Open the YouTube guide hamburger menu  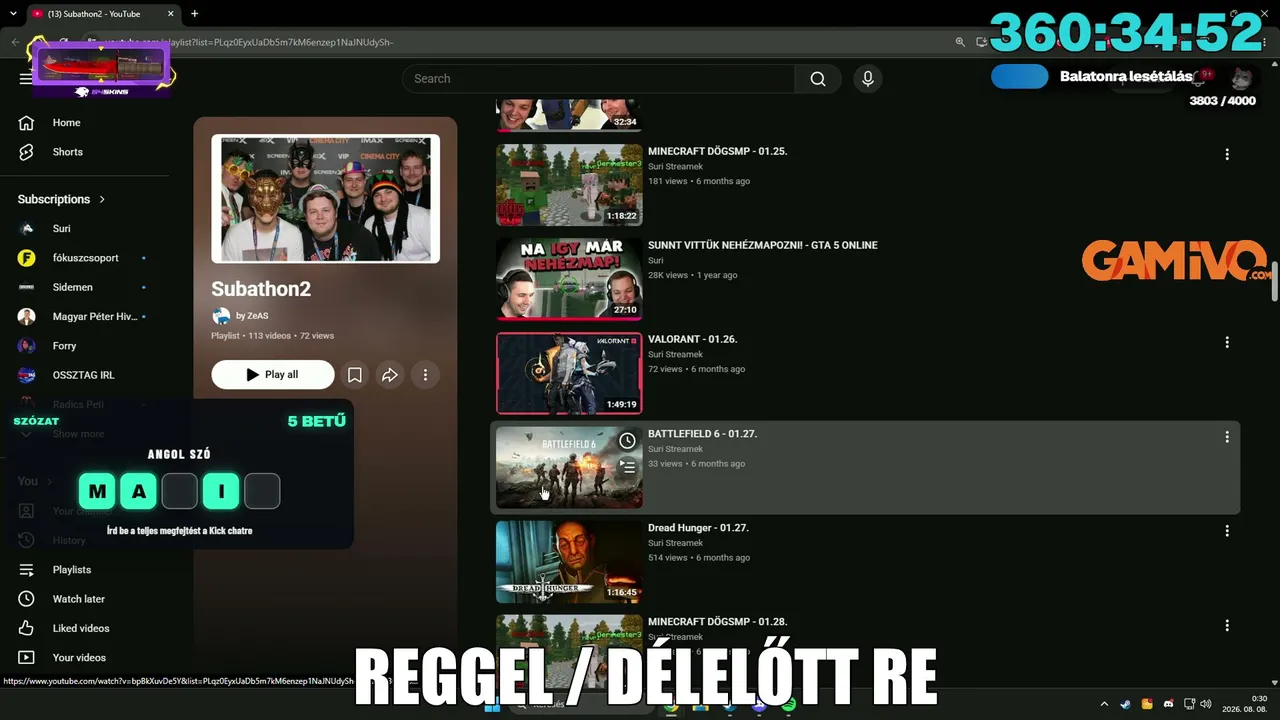tap(25, 79)
